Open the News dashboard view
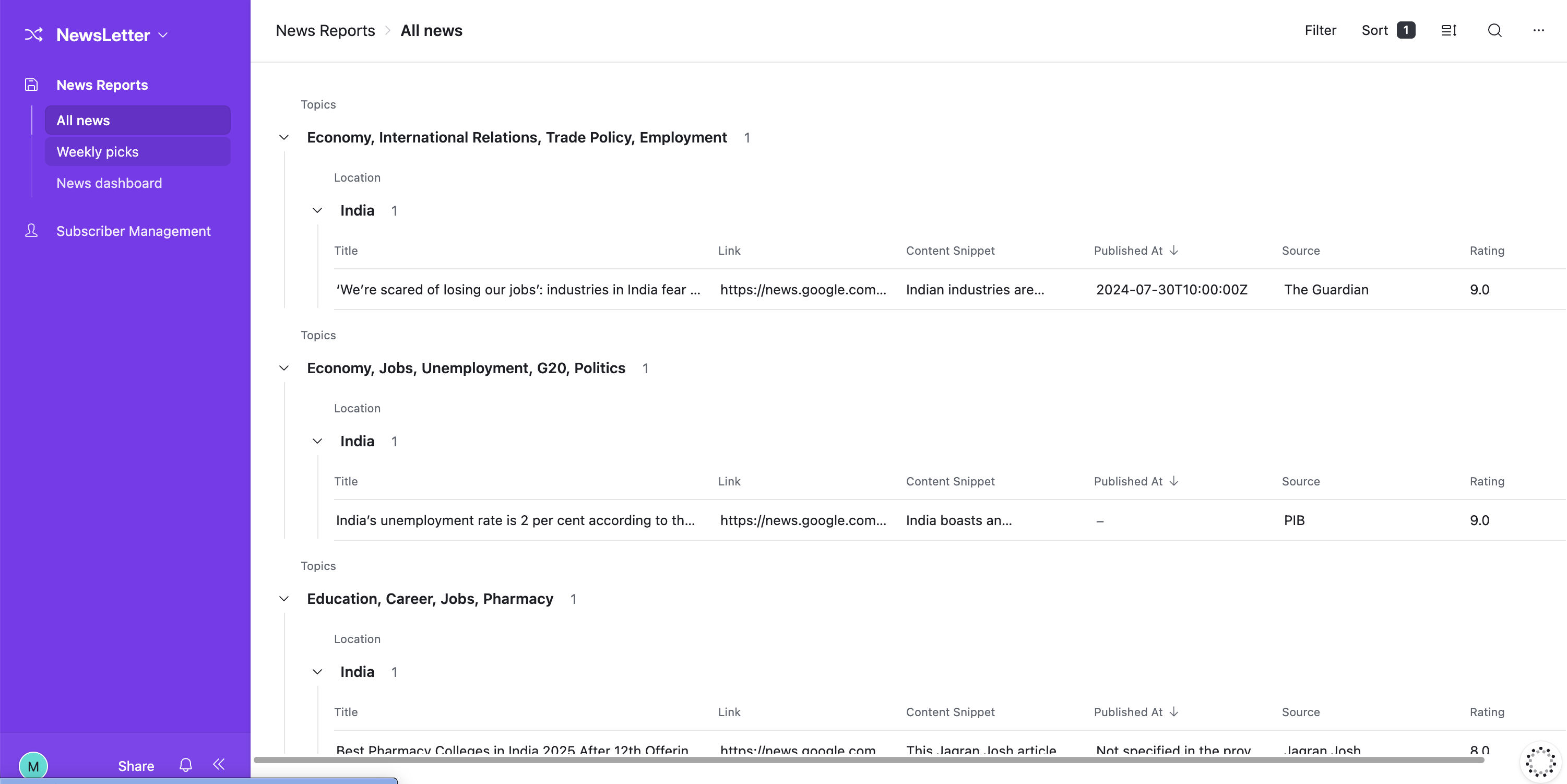This screenshot has height=784, width=1567. tap(110, 183)
